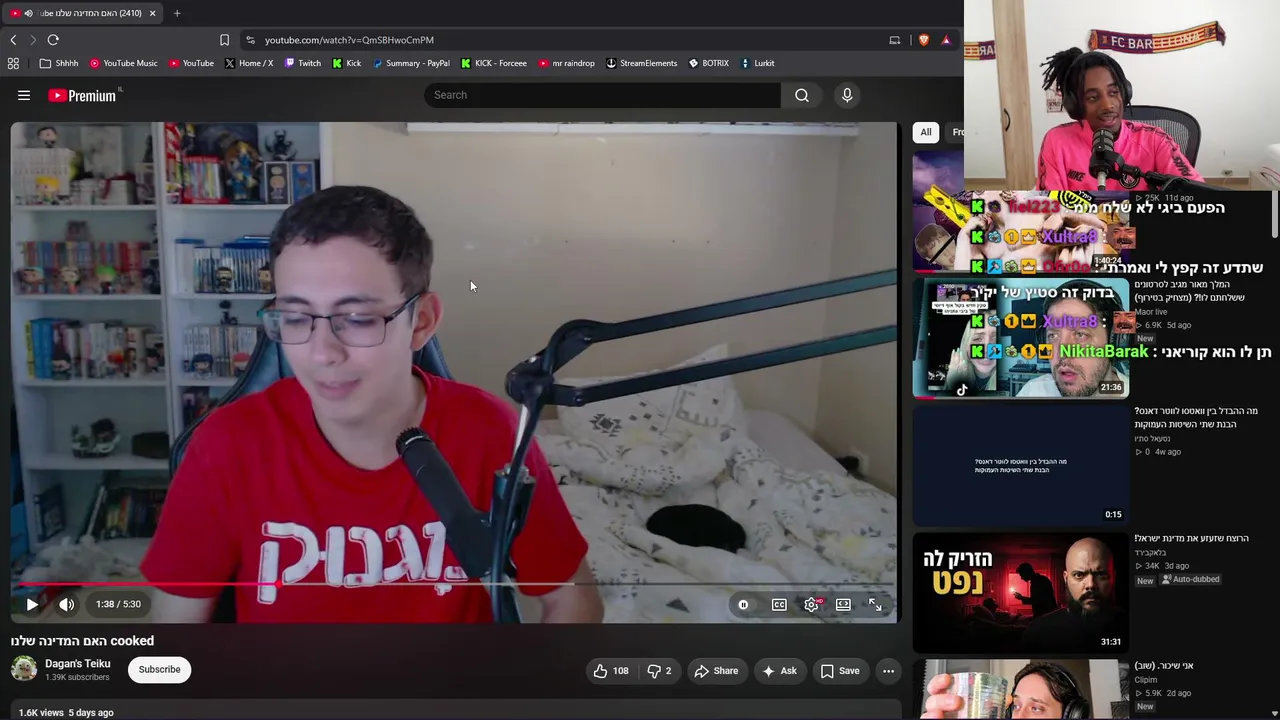Reload the page with refresh icon

tap(53, 40)
